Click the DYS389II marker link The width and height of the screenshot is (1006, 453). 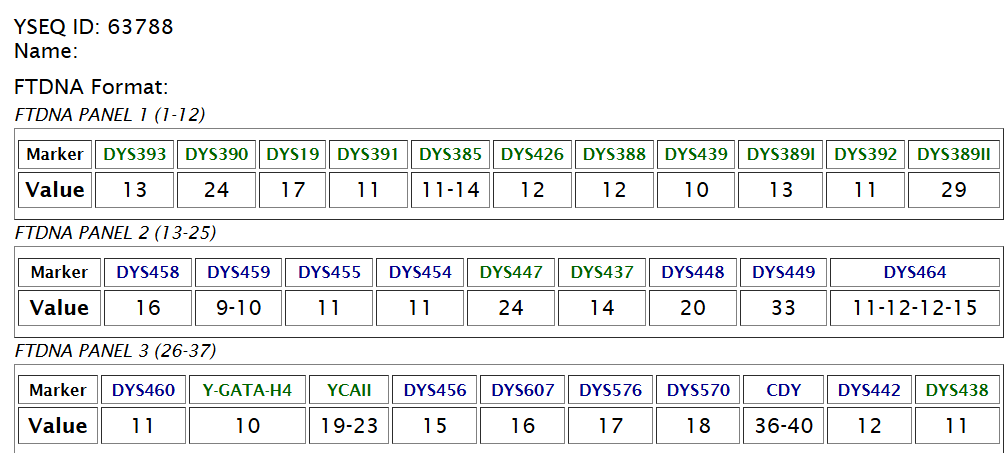pyautogui.click(x=953, y=154)
